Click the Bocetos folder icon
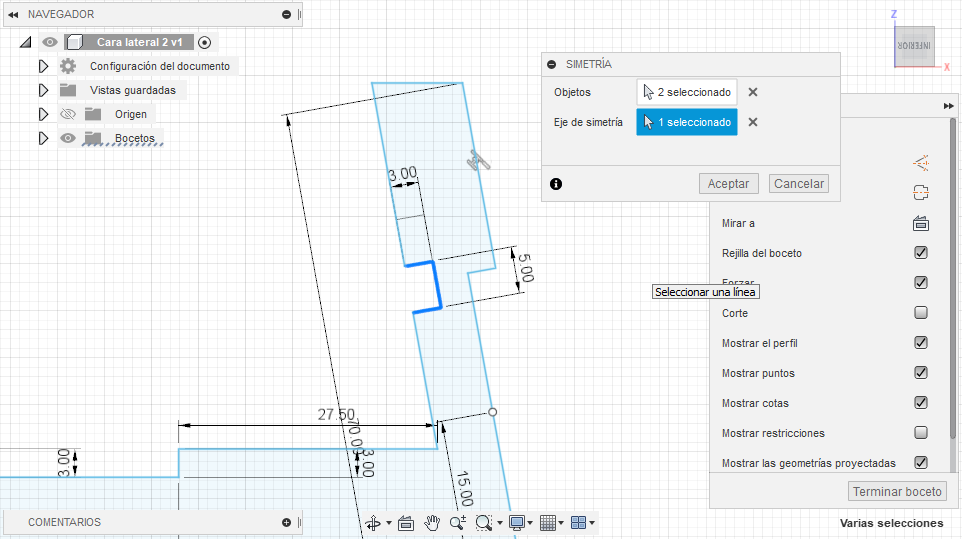The image size is (962, 539). point(93,138)
